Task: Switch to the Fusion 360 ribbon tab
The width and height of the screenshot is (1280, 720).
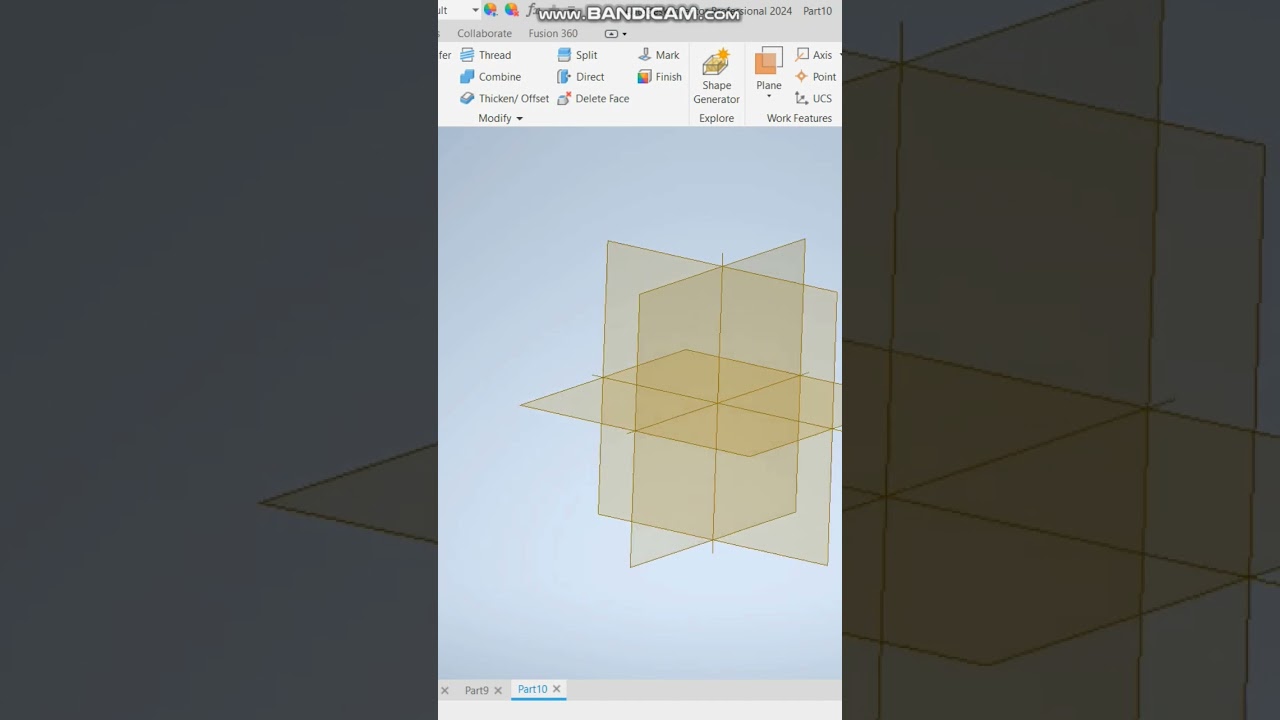Action: [x=553, y=33]
